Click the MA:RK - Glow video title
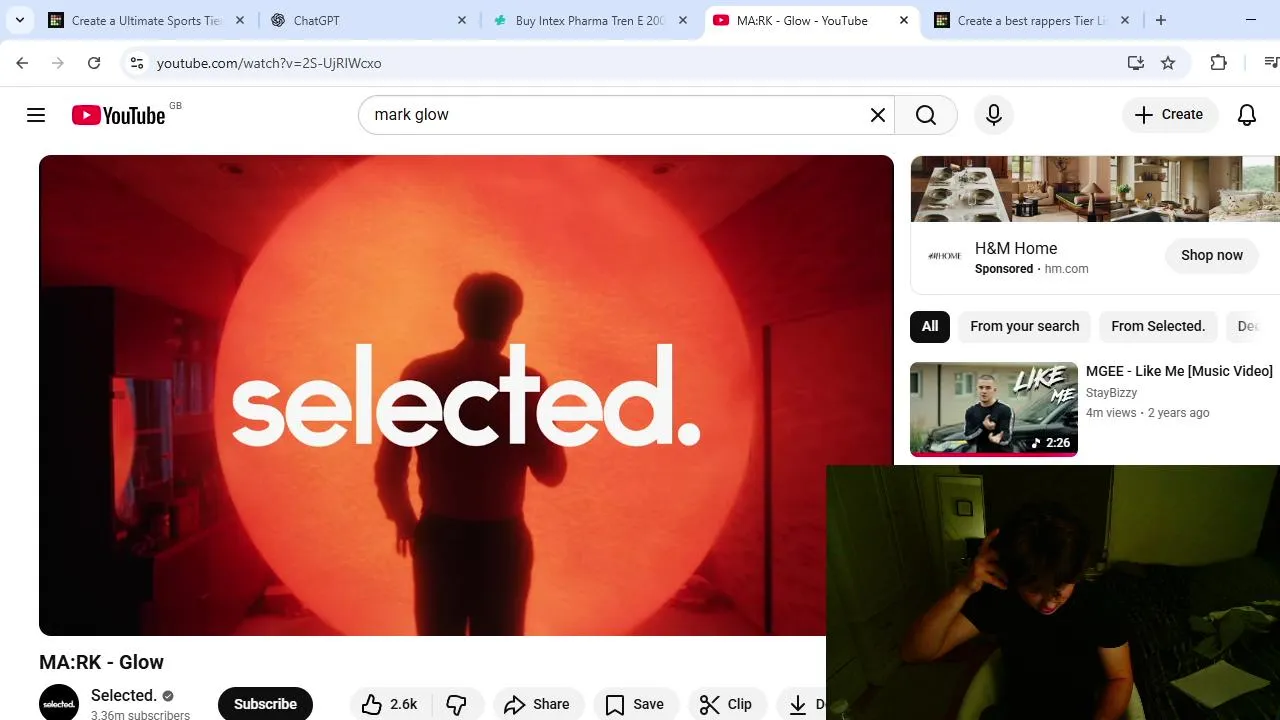Viewport: 1280px width, 720px height. pyautogui.click(x=101, y=662)
